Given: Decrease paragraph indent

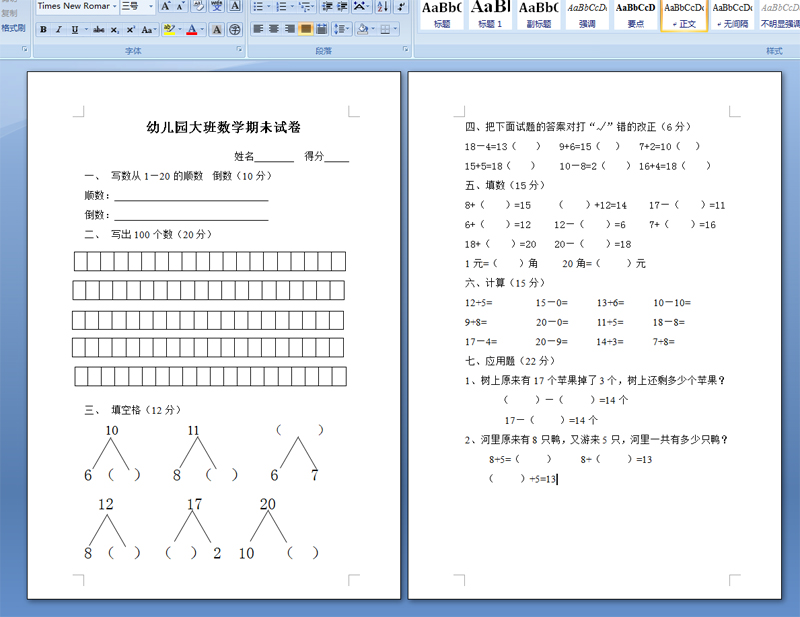Looking at the screenshot, I should tap(327, 7).
